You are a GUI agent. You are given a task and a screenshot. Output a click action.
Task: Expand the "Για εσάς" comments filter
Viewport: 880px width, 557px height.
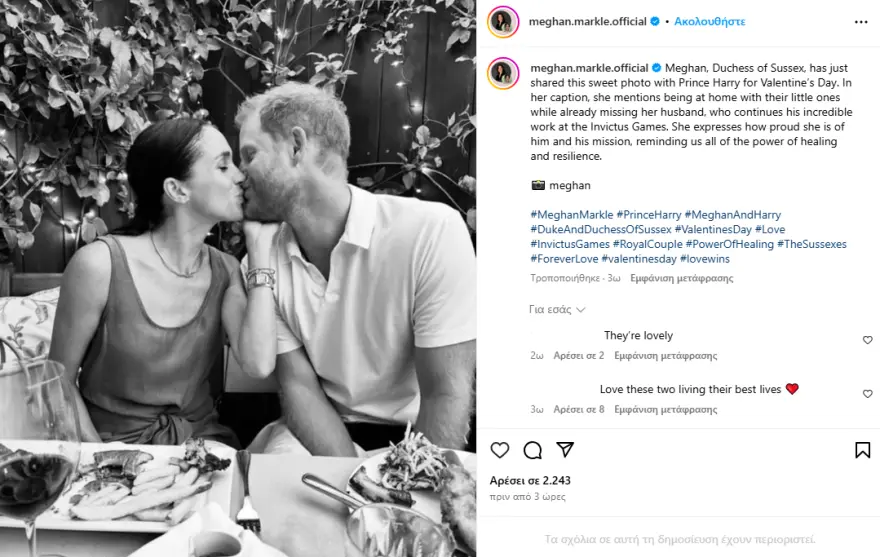pos(557,310)
